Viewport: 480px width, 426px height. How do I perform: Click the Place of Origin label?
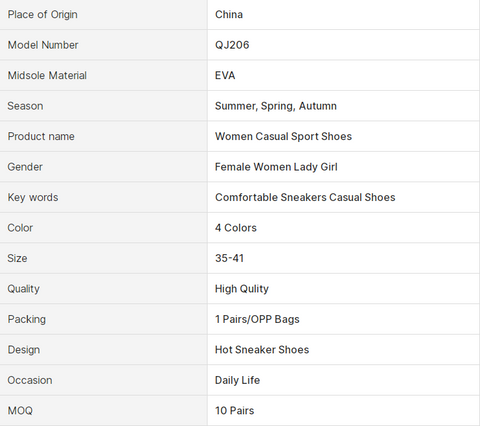coord(42,15)
